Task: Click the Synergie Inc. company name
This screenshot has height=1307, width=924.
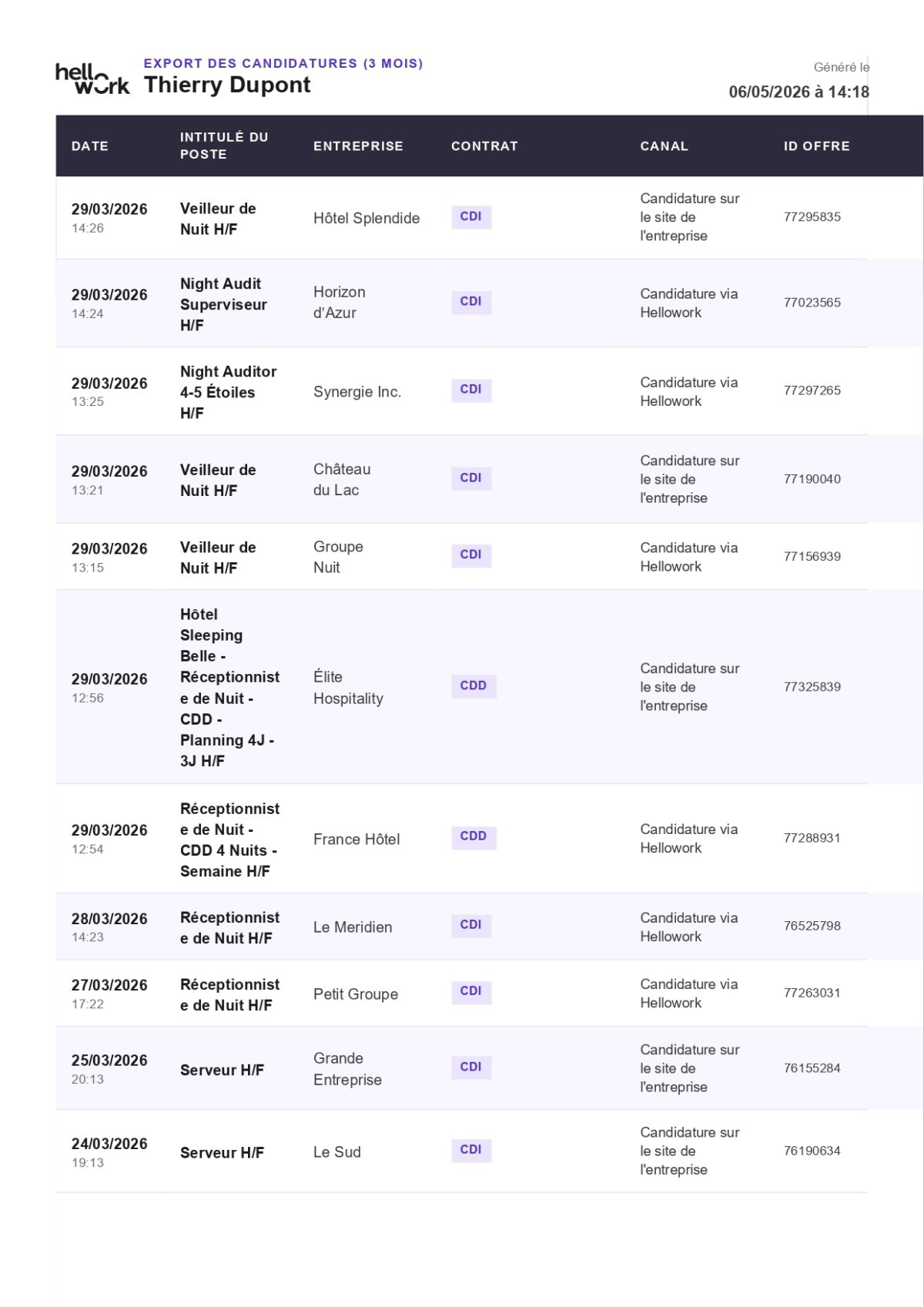Action: click(x=357, y=391)
